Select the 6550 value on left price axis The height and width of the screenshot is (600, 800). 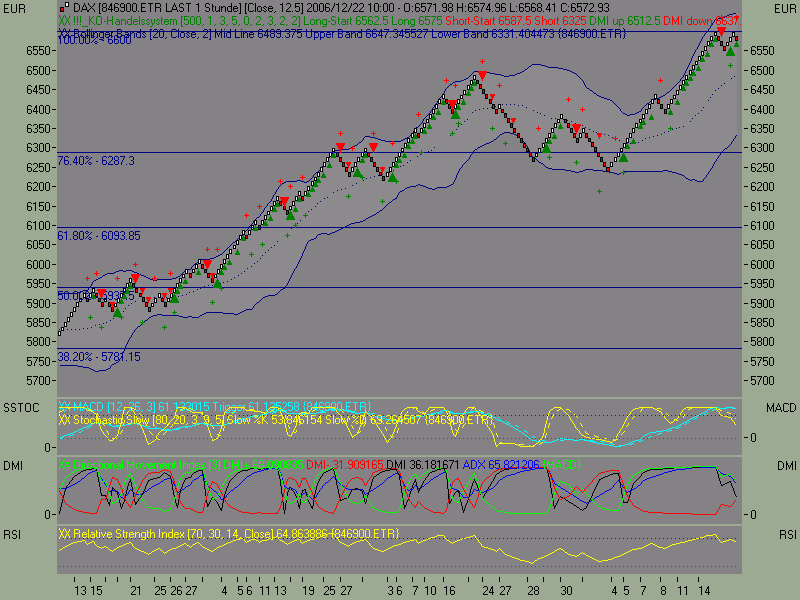[38, 51]
